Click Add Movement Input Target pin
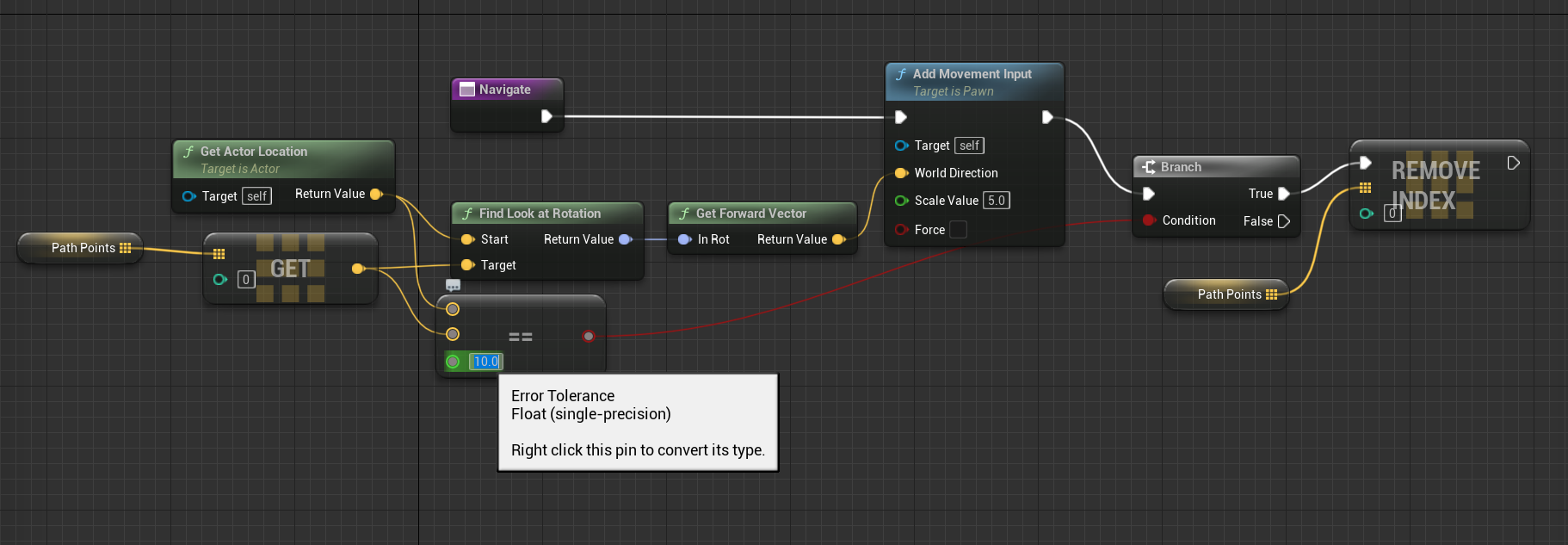Image resolution: width=1568 pixels, height=545 pixels. [x=901, y=146]
